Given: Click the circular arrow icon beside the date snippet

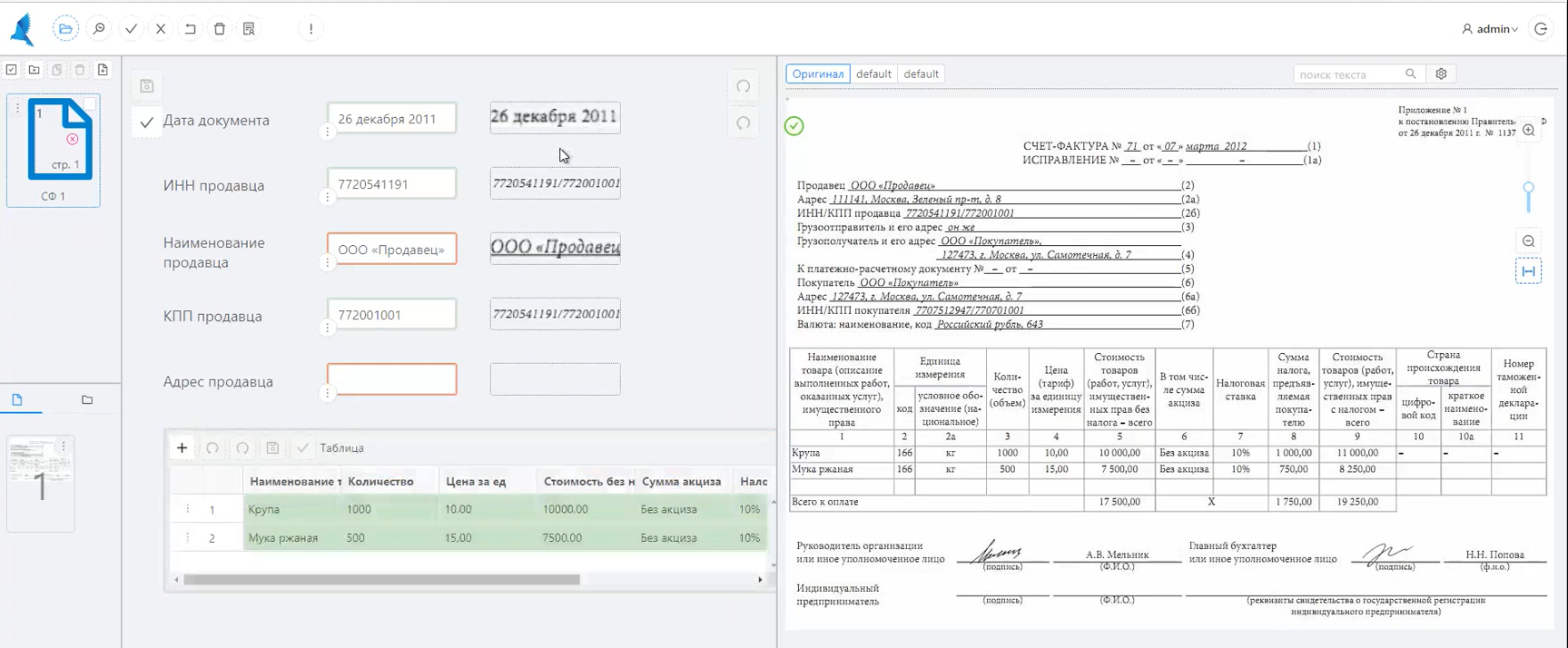Looking at the screenshot, I should 744,123.
